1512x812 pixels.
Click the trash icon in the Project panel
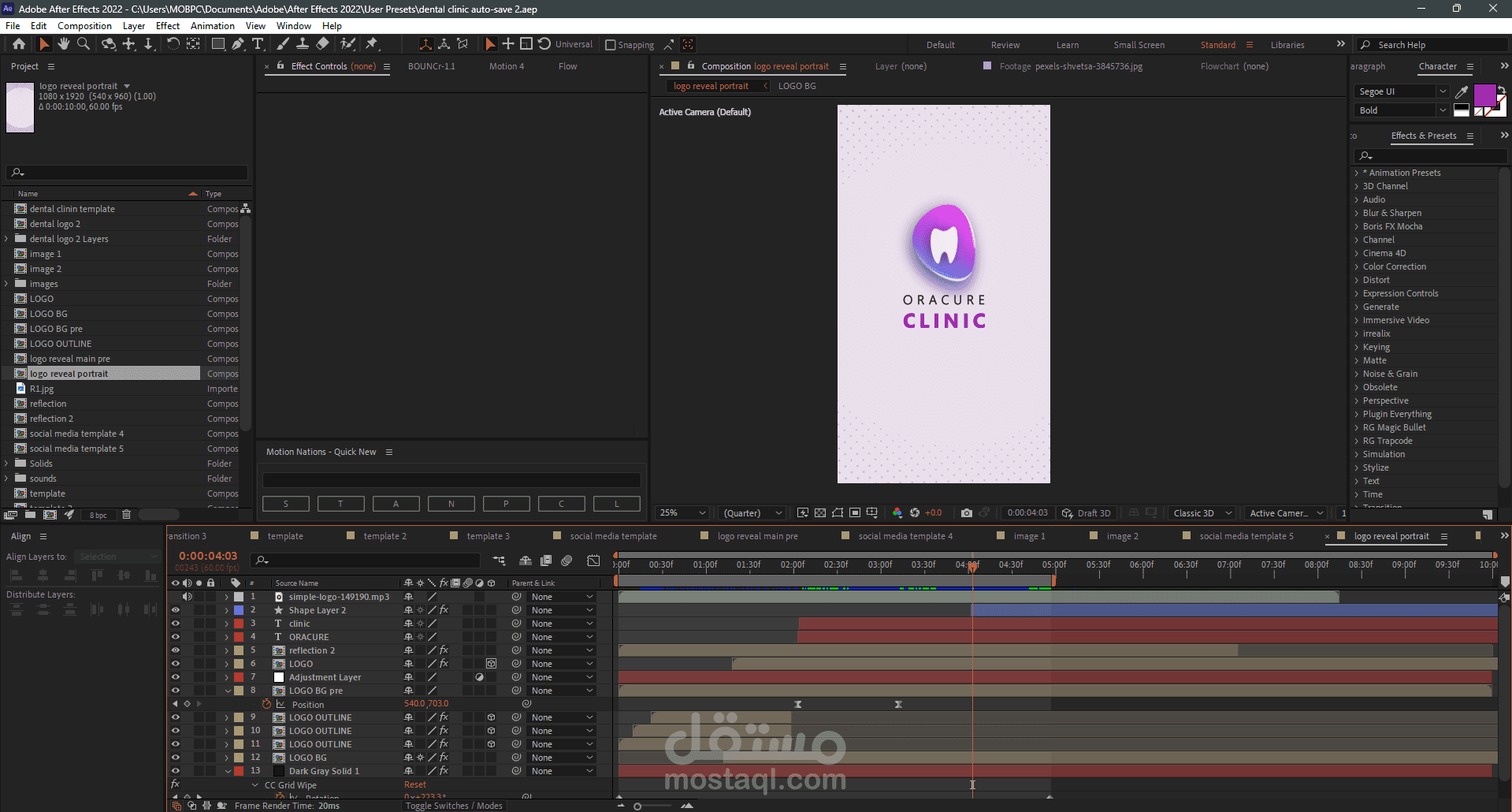point(126,515)
